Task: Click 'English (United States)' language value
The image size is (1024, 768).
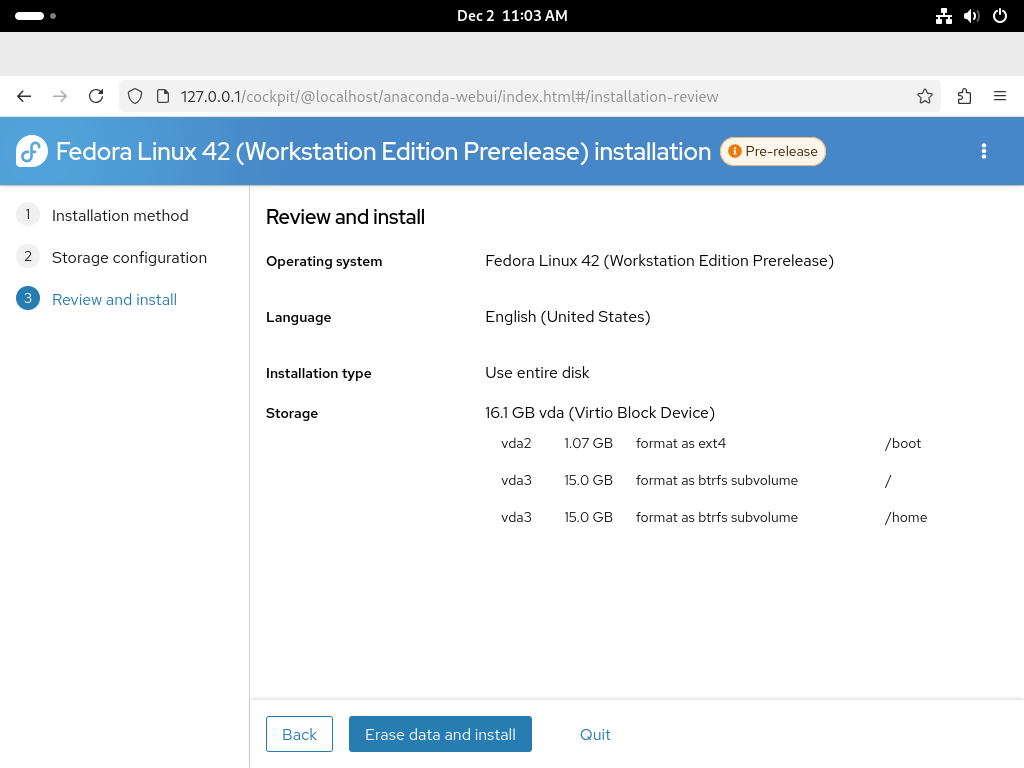Action: point(568,317)
